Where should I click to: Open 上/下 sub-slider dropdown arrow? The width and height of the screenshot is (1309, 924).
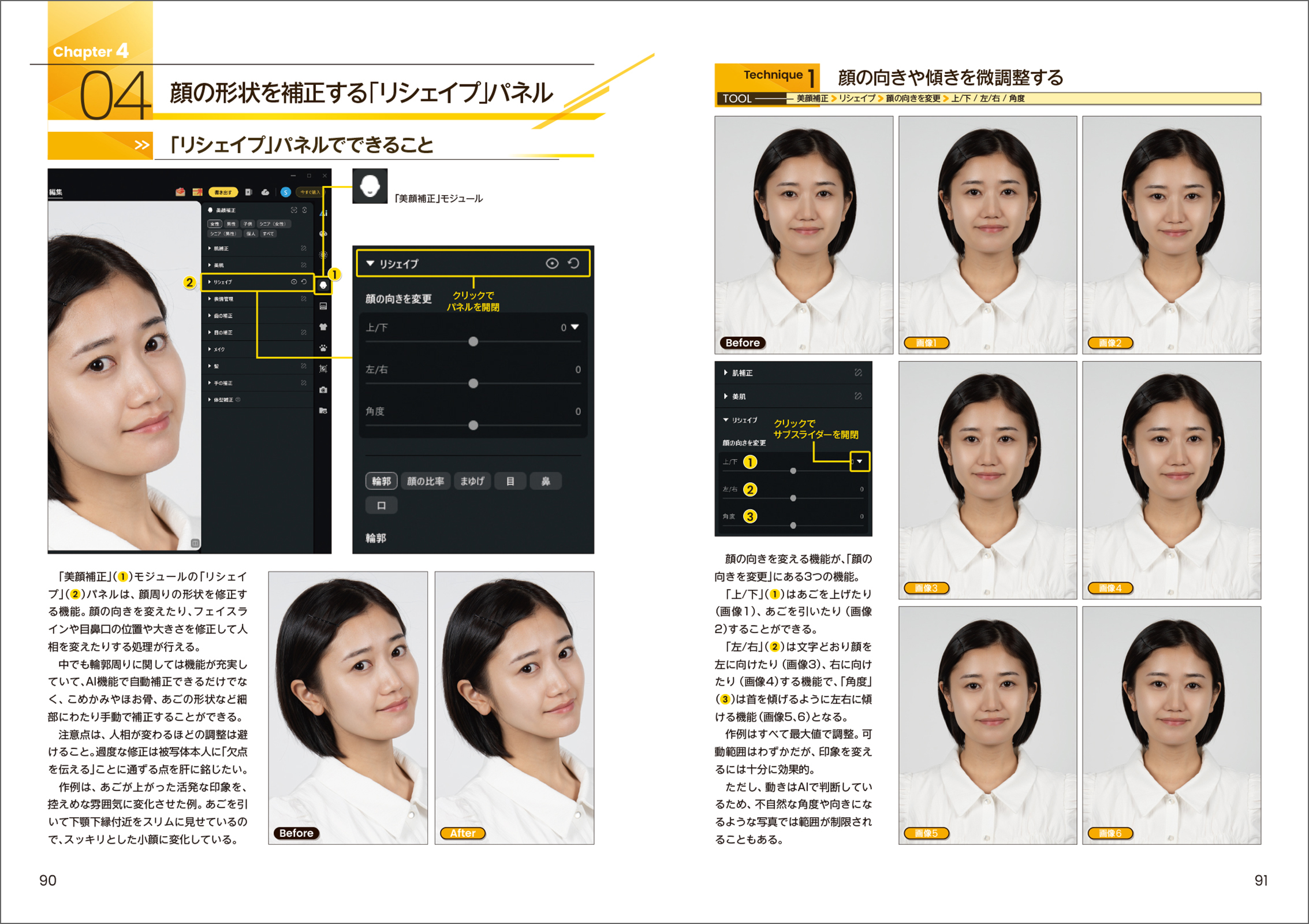coord(860,461)
